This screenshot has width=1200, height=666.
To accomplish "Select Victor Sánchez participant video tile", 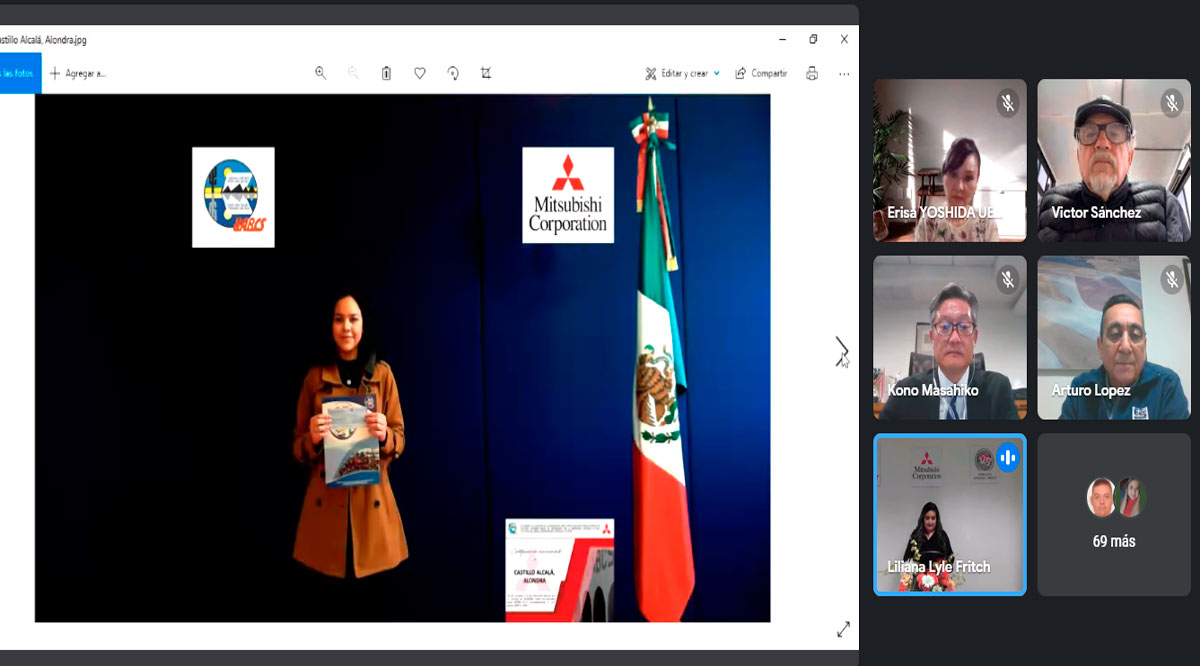I will point(1114,160).
